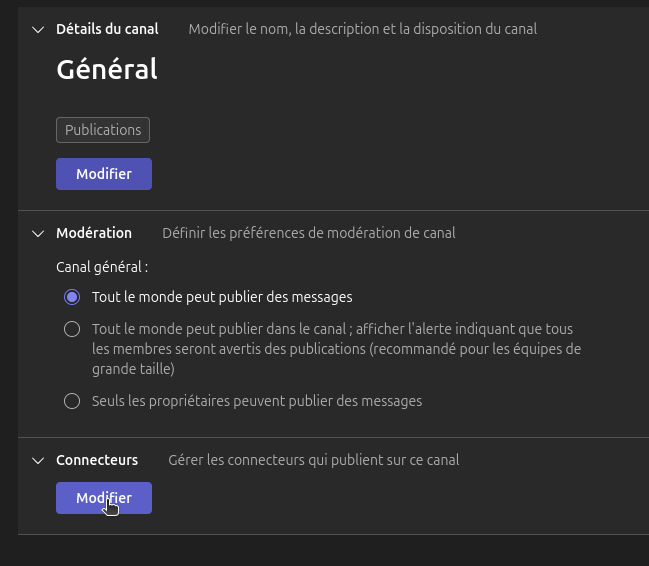
Task: Click the Modération section title
Action: click(94, 233)
